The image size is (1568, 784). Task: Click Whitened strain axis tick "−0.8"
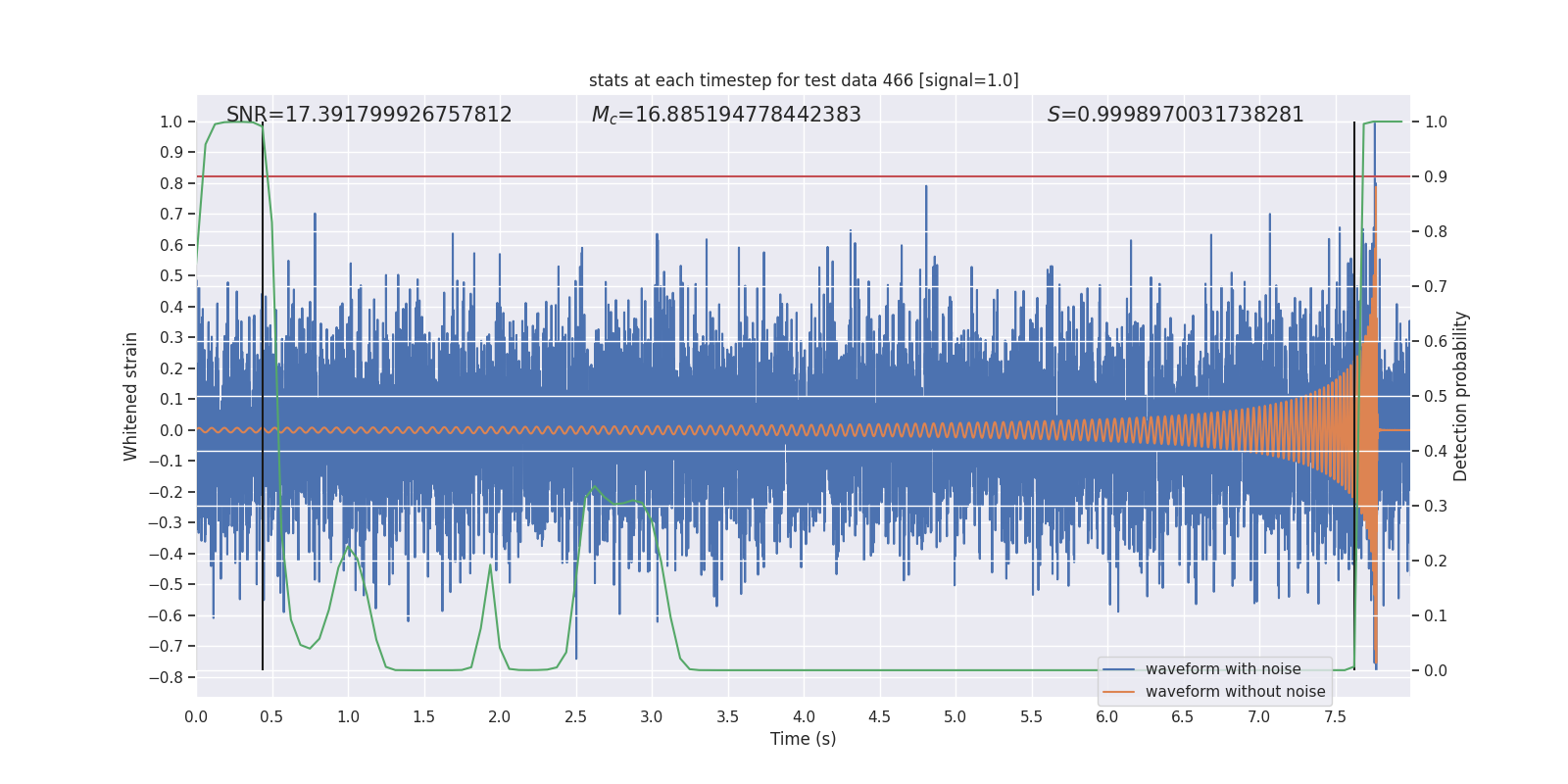pyautogui.click(x=166, y=677)
